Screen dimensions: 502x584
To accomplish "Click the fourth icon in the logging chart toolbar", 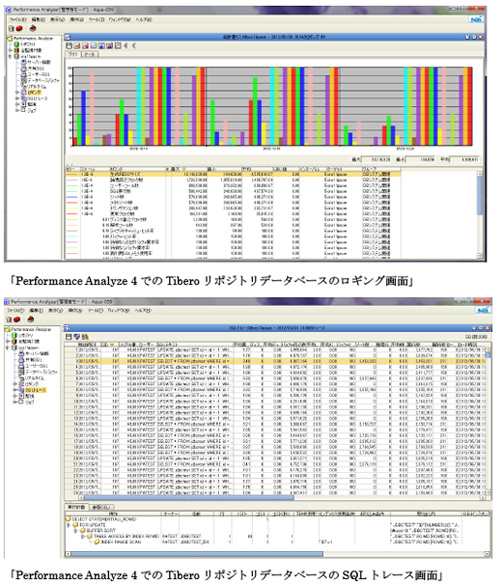I will tap(93, 46).
